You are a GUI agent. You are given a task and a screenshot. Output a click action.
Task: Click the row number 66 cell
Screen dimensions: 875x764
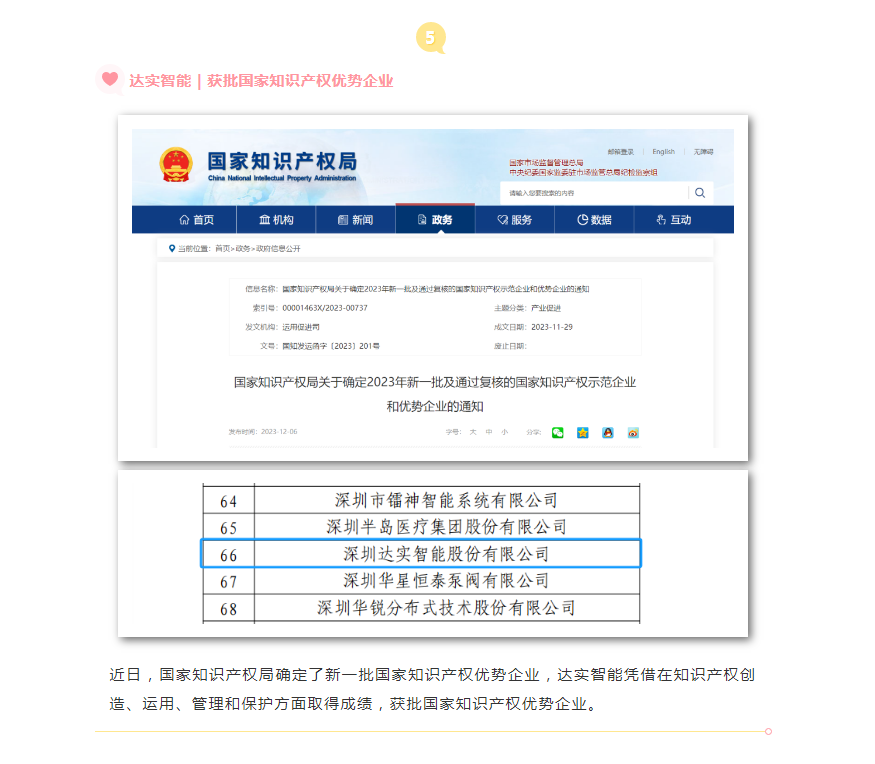pyautogui.click(x=228, y=554)
